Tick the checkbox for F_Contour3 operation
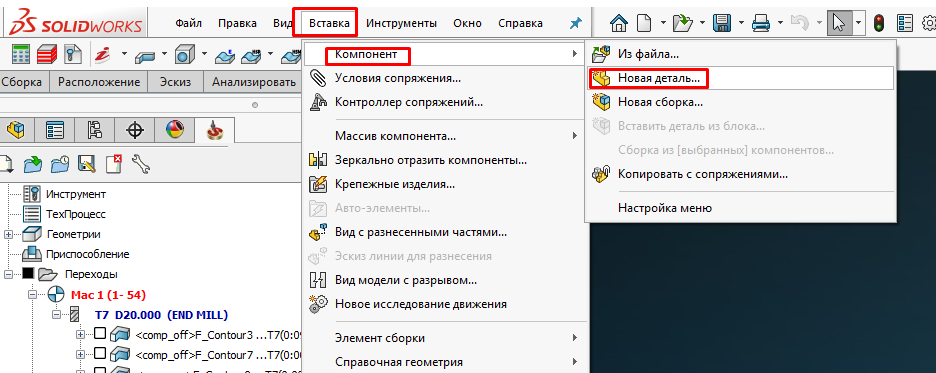This screenshot has height=373, width=936. 100,334
